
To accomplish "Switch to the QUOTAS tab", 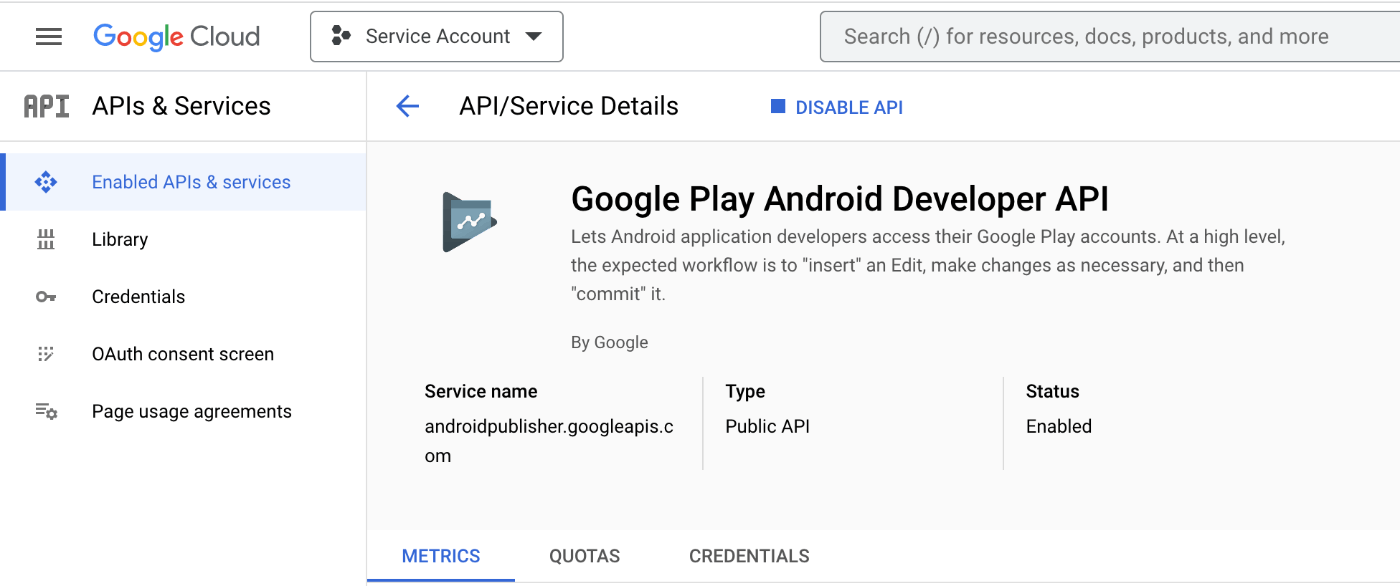I will tap(584, 556).
